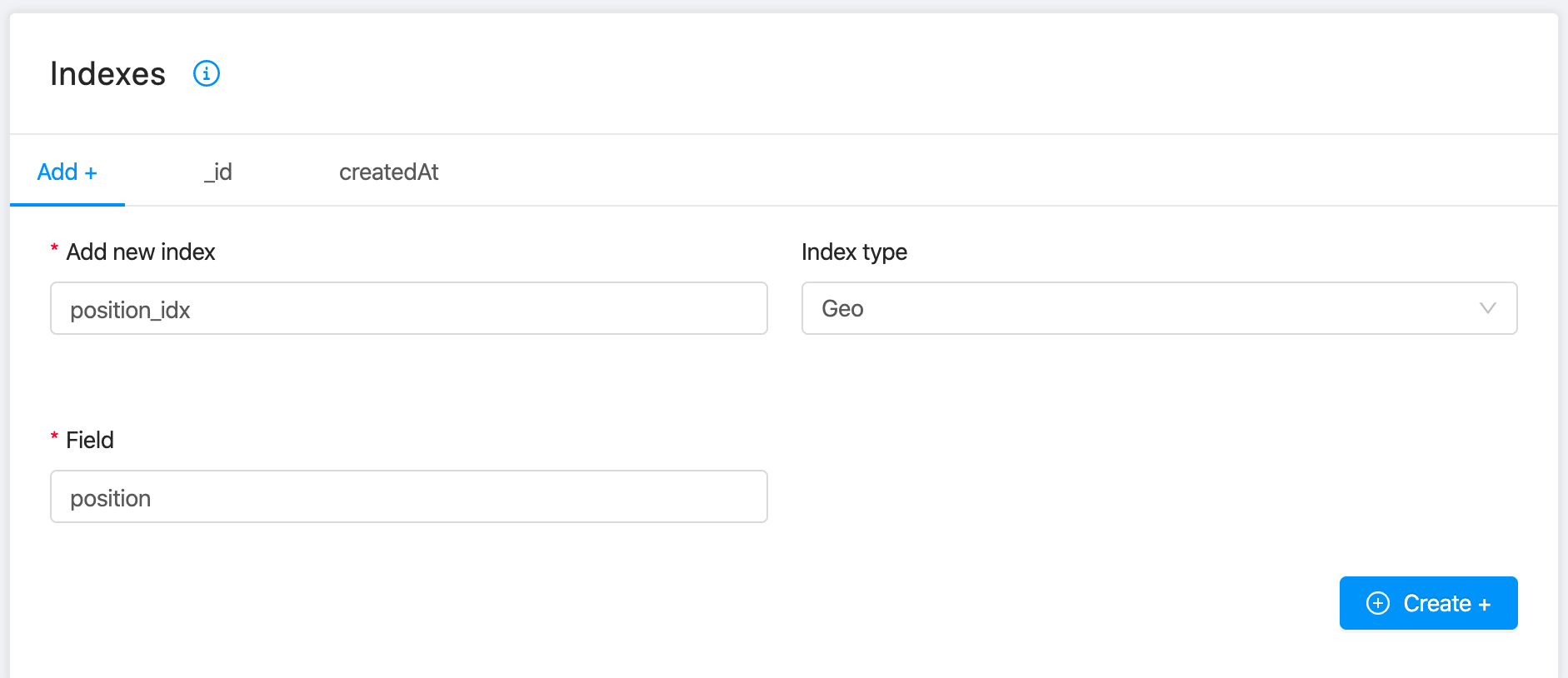Click the red asterisk beside Add new index
The height and width of the screenshot is (678, 1568).
(x=54, y=249)
